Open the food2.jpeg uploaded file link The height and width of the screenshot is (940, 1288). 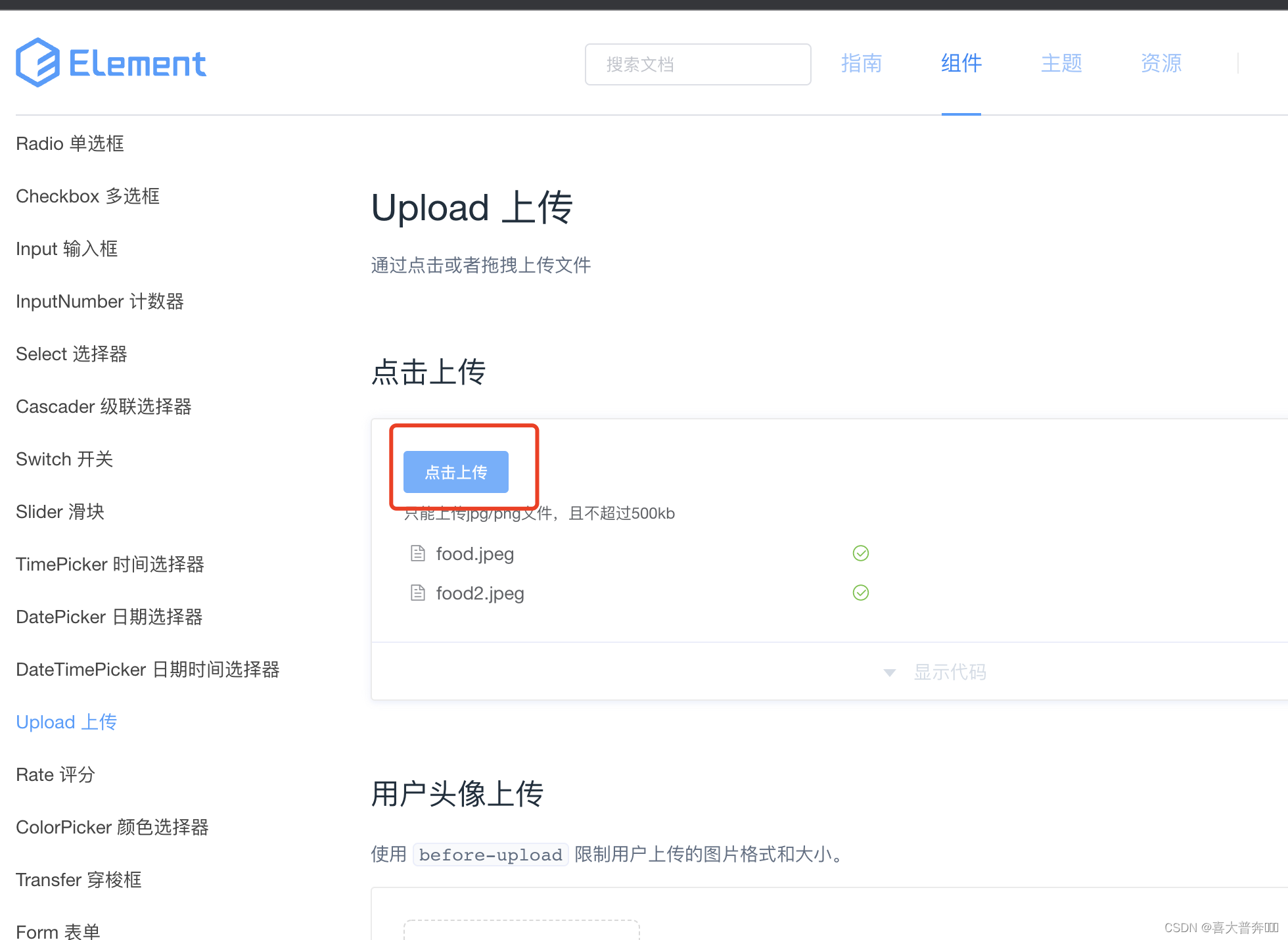click(x=480, y=594)
